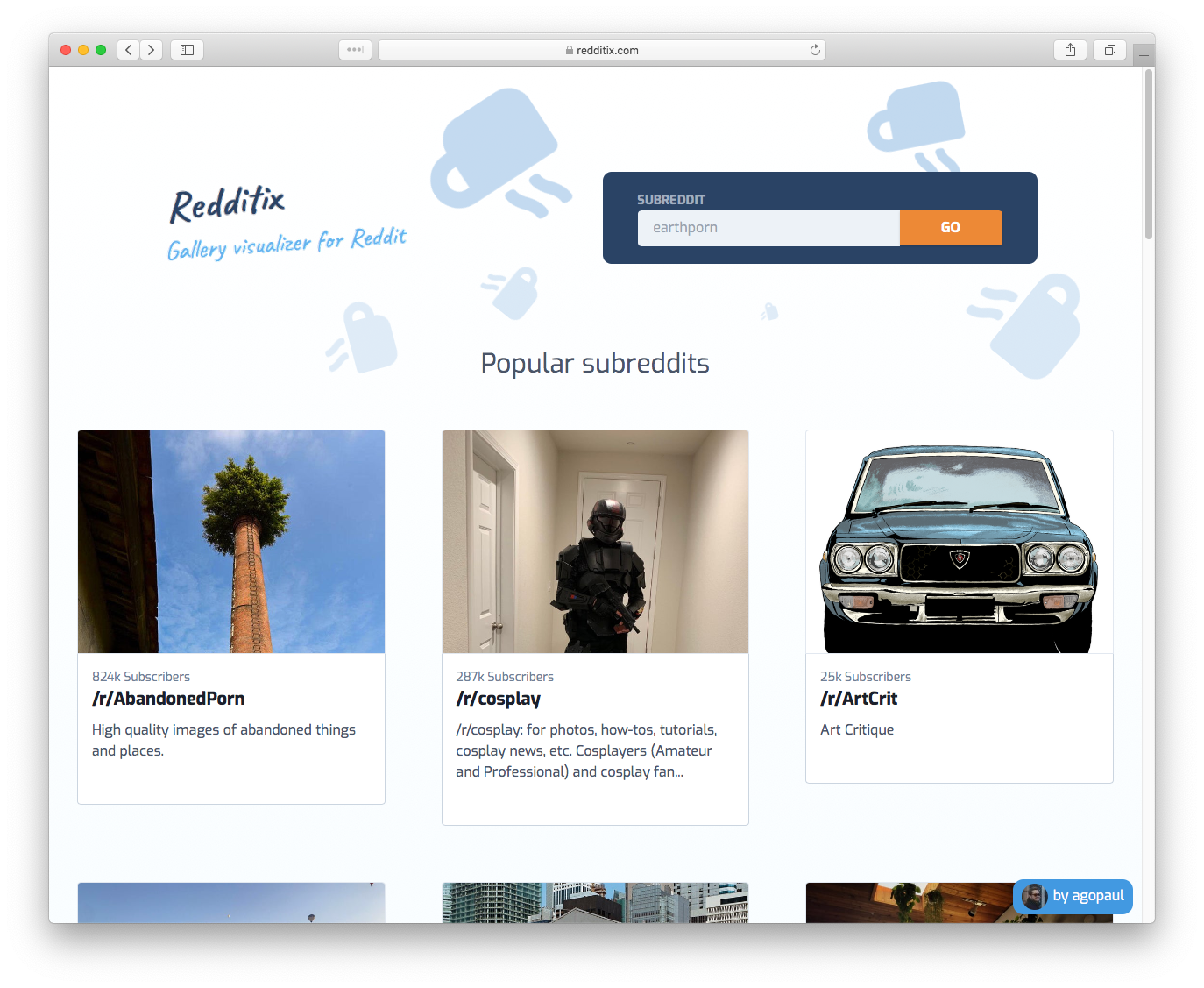Open the /r/ArtCrit subreddit link
Image resolution: width=1204 pixels, height=988 pixels.
(x=859, y=699)
